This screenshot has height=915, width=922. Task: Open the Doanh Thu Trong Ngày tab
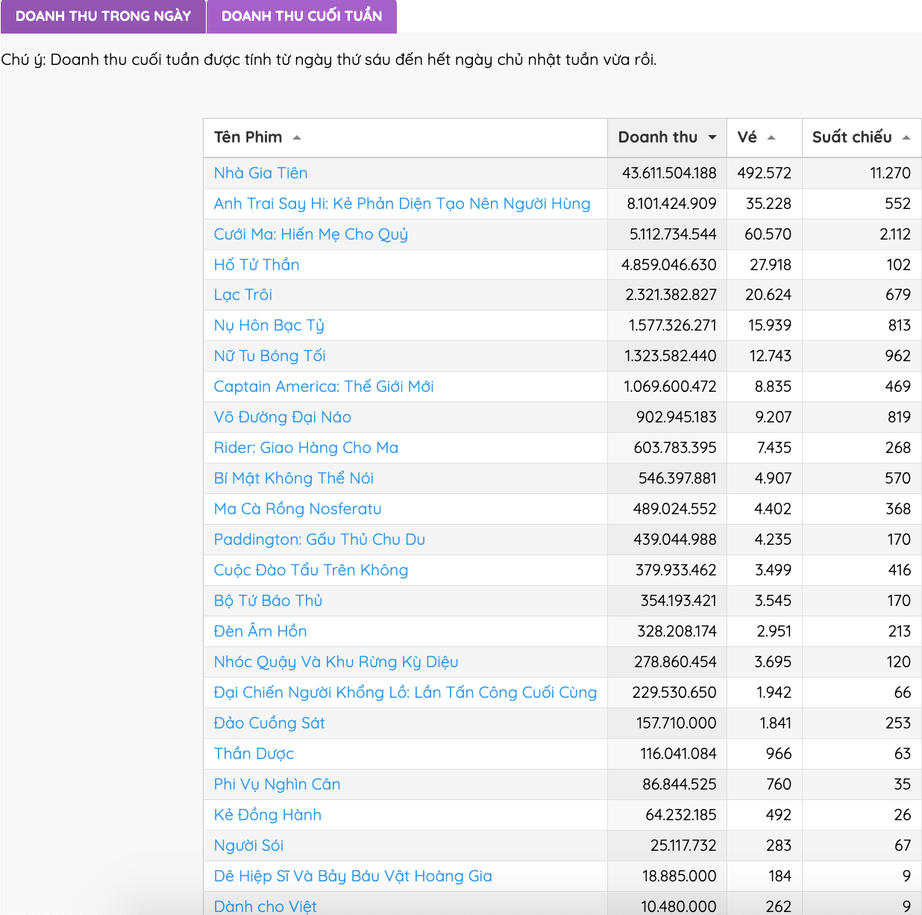click(103, 16)
